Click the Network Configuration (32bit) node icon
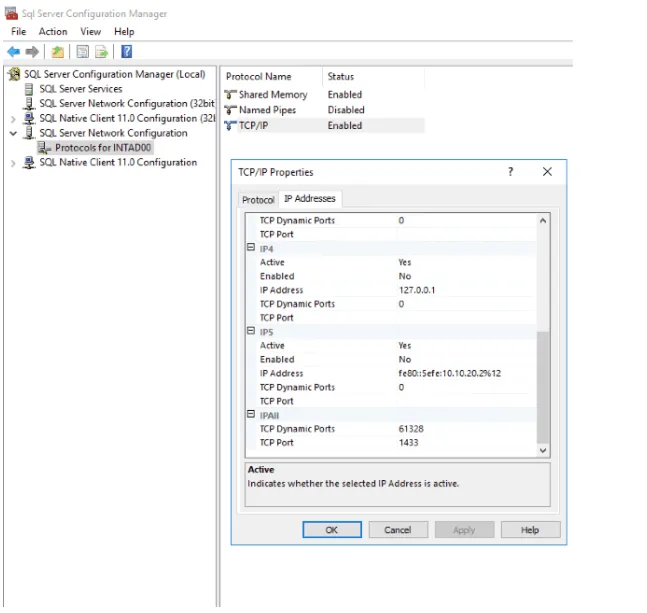The width and height of the screenshot is (647, 613). click(x=29, y=104)
